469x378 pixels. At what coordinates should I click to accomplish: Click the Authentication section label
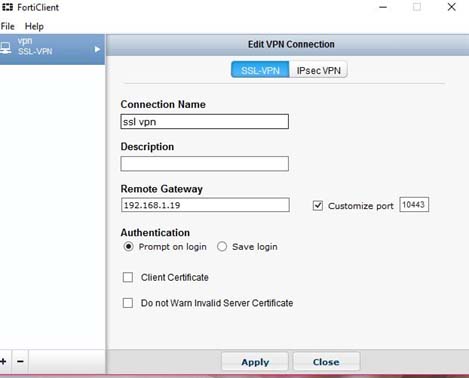coord(155,232)
